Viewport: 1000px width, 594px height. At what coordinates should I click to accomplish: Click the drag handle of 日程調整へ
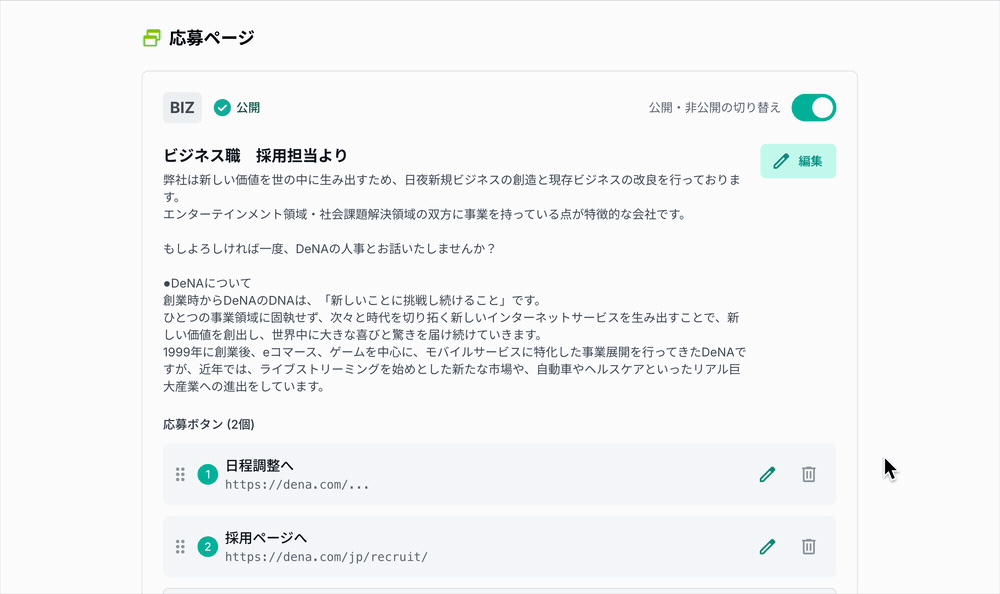click(181, 474)
